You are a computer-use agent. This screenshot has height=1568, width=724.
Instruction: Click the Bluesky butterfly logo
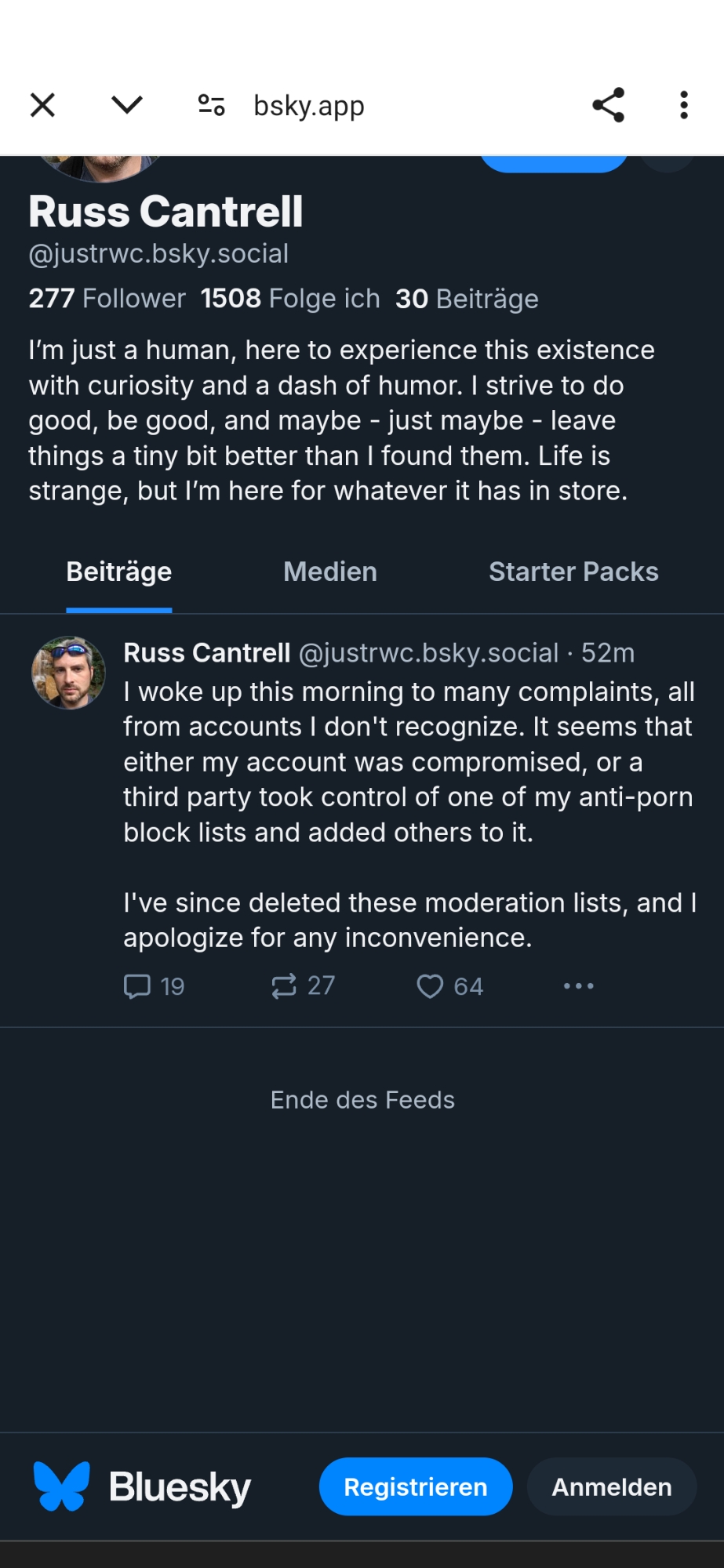coord(62,1486)
